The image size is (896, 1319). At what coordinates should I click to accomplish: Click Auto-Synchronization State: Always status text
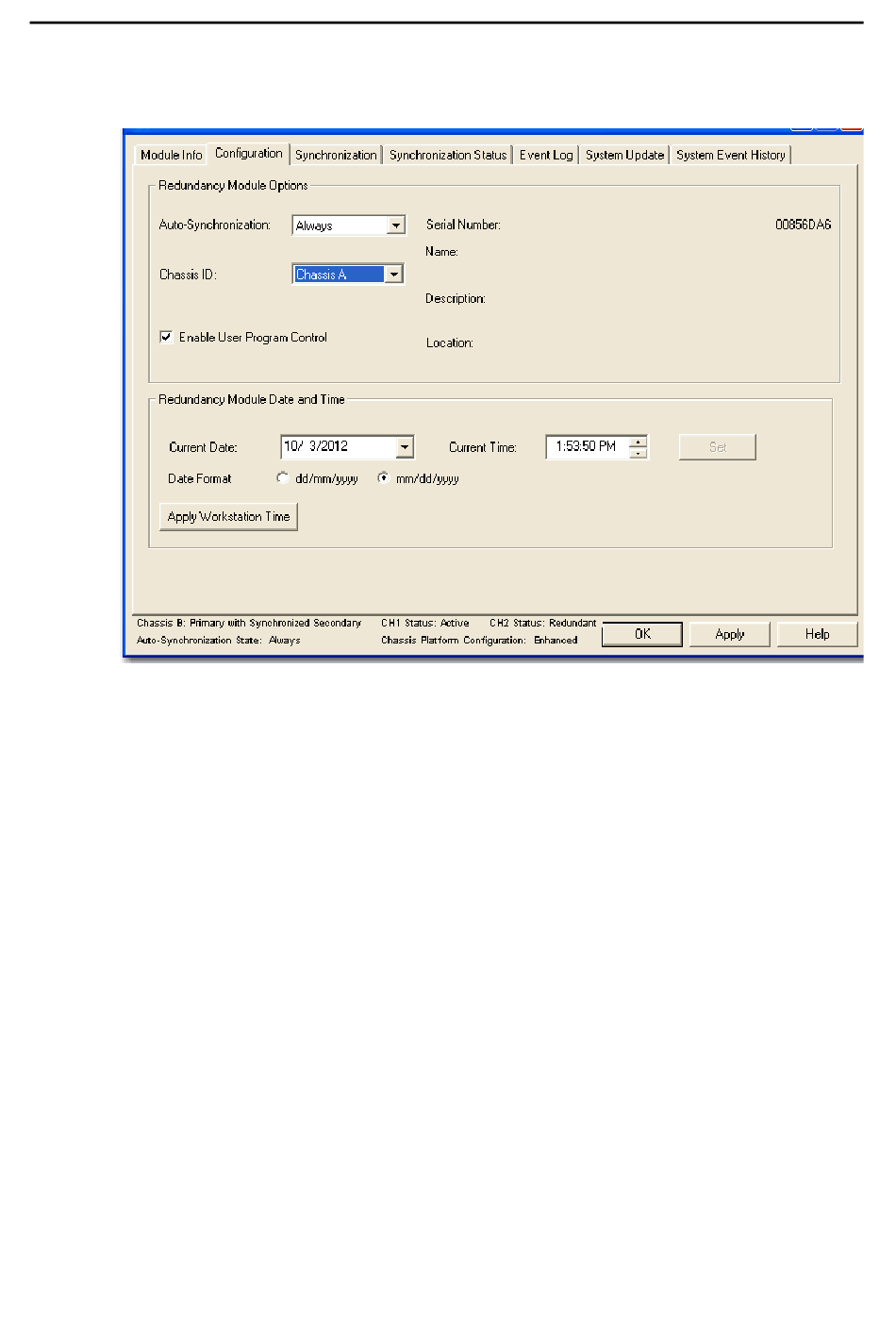coord(219,640)
